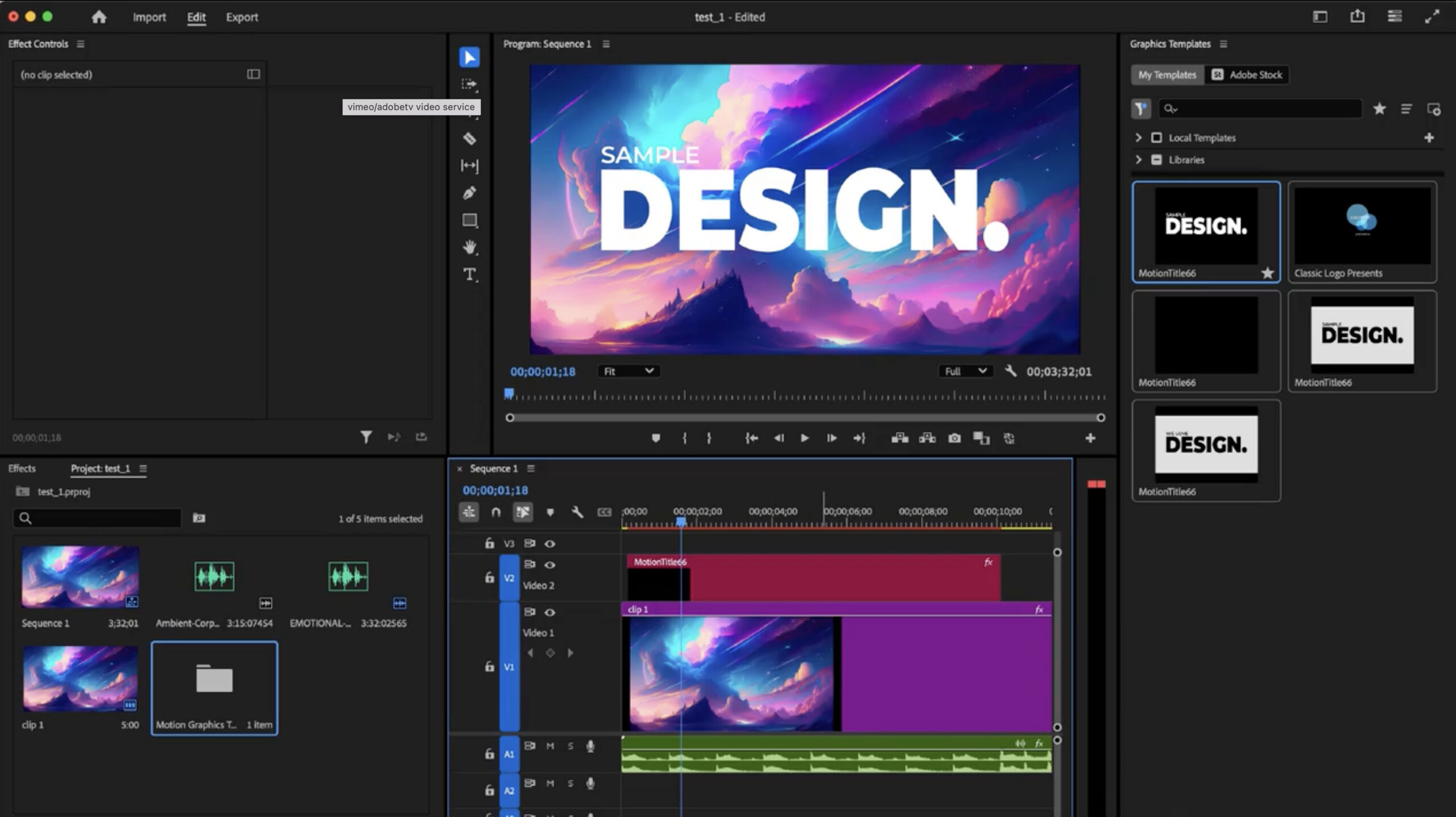Toggle insert sequences as nests
This screenshot has width=1456, height=817.
[469, 512]
